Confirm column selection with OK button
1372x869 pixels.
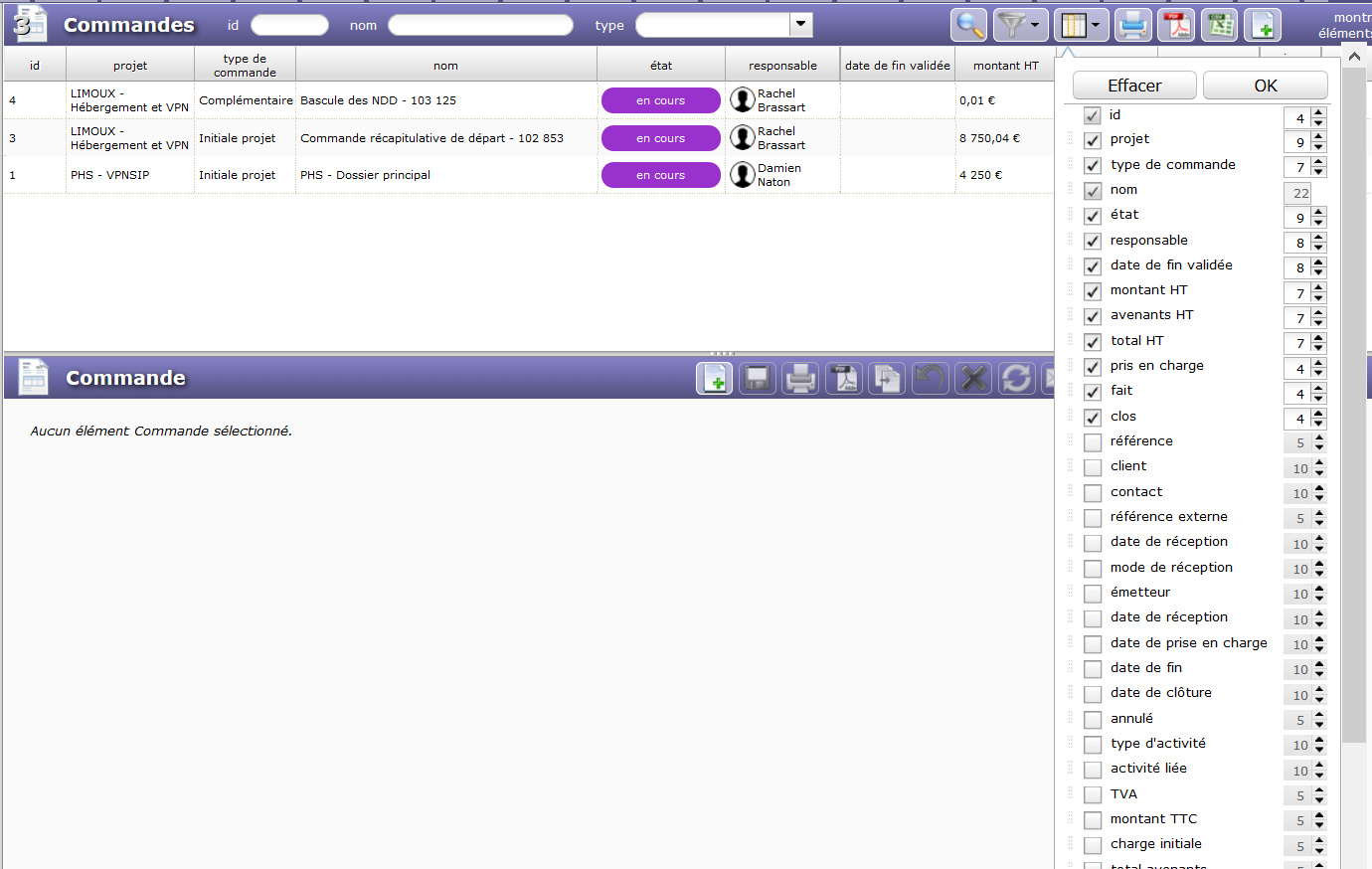coord(1265,86)
